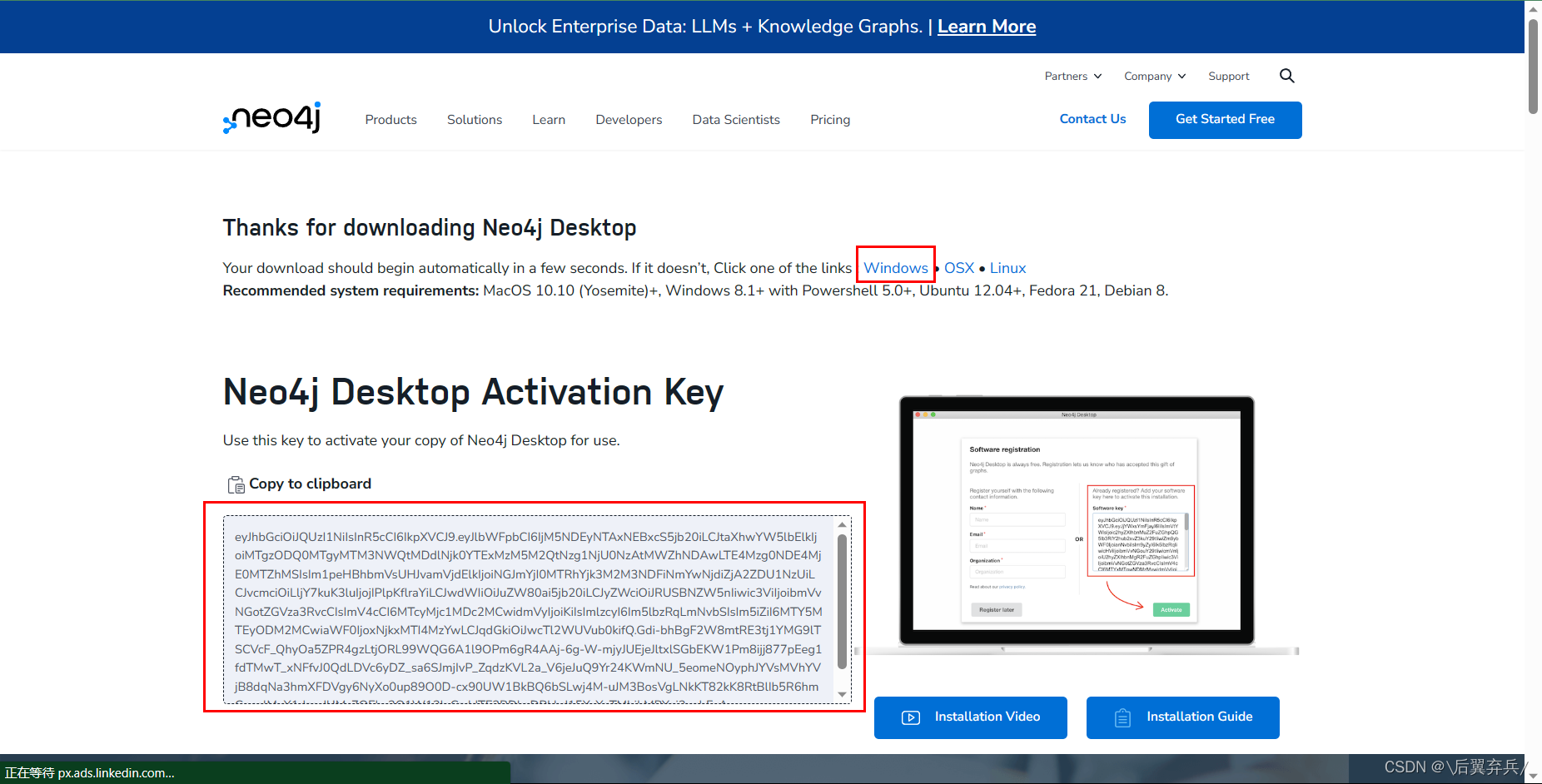Open the Products menu

click(x=390, y=120)
